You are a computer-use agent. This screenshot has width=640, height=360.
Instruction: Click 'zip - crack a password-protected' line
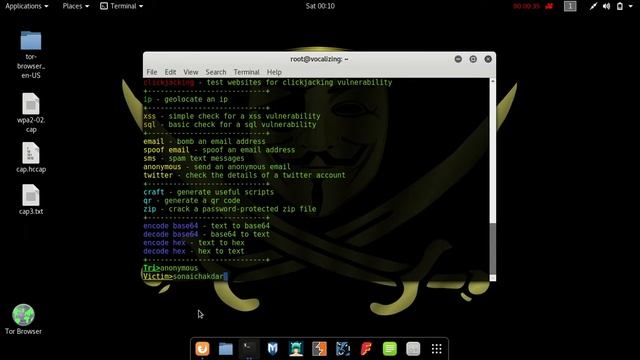230,209
